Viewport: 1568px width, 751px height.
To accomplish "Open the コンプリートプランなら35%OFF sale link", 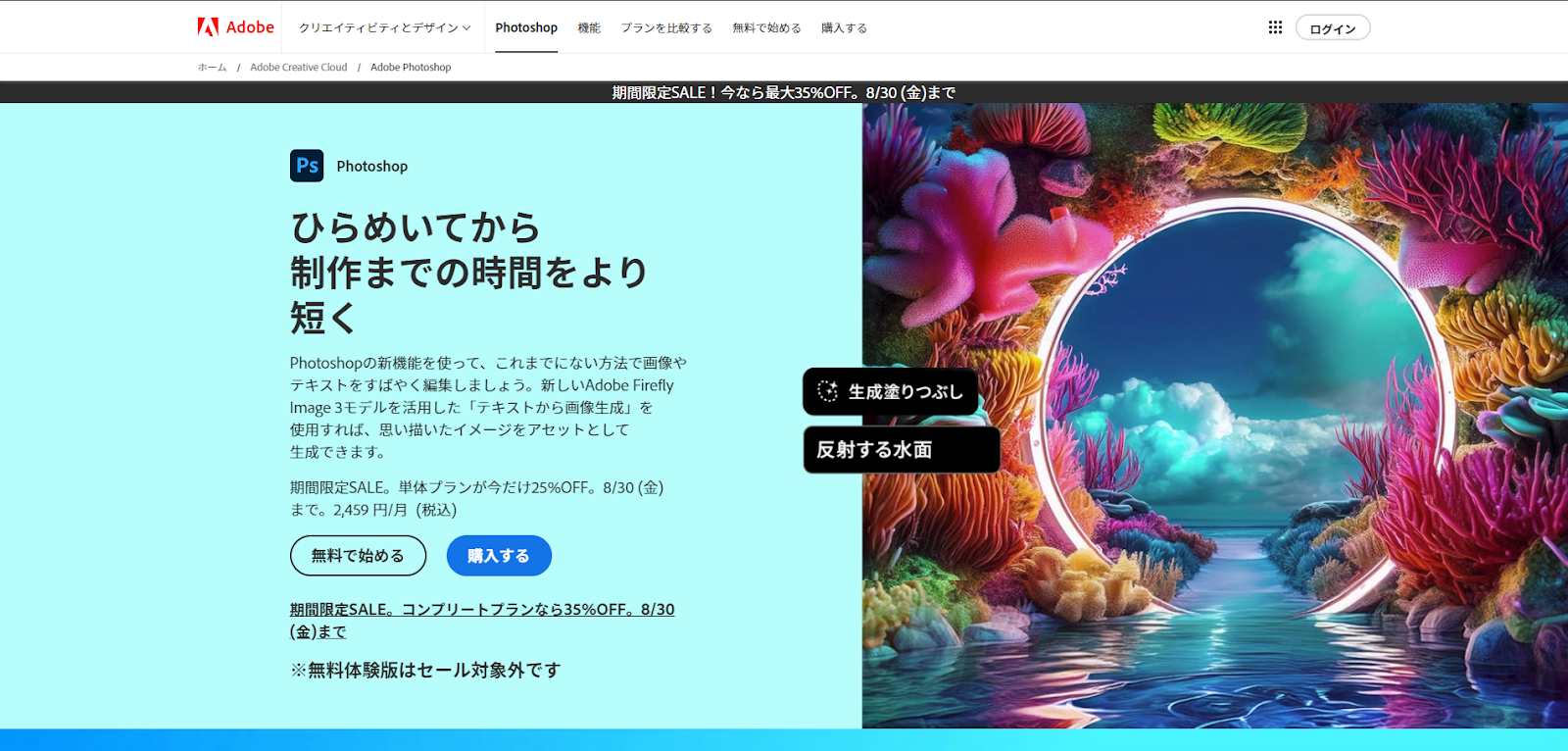I will click(482, 621).
